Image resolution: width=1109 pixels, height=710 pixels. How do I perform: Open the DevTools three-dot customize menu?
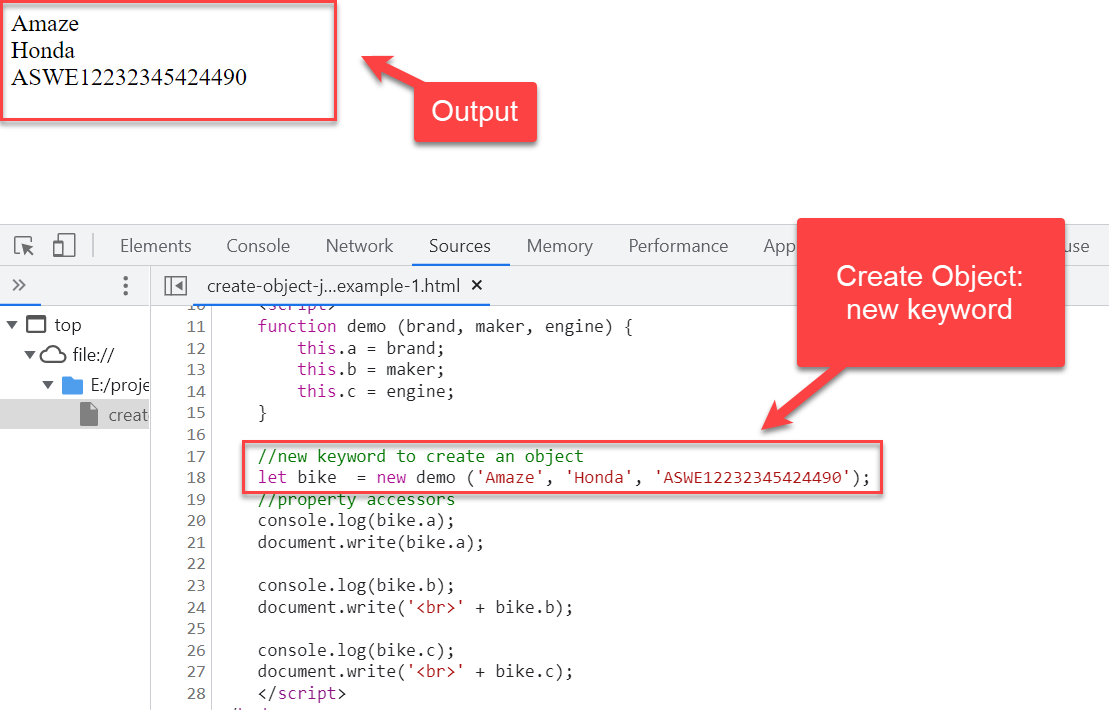(x=125, y=286)
